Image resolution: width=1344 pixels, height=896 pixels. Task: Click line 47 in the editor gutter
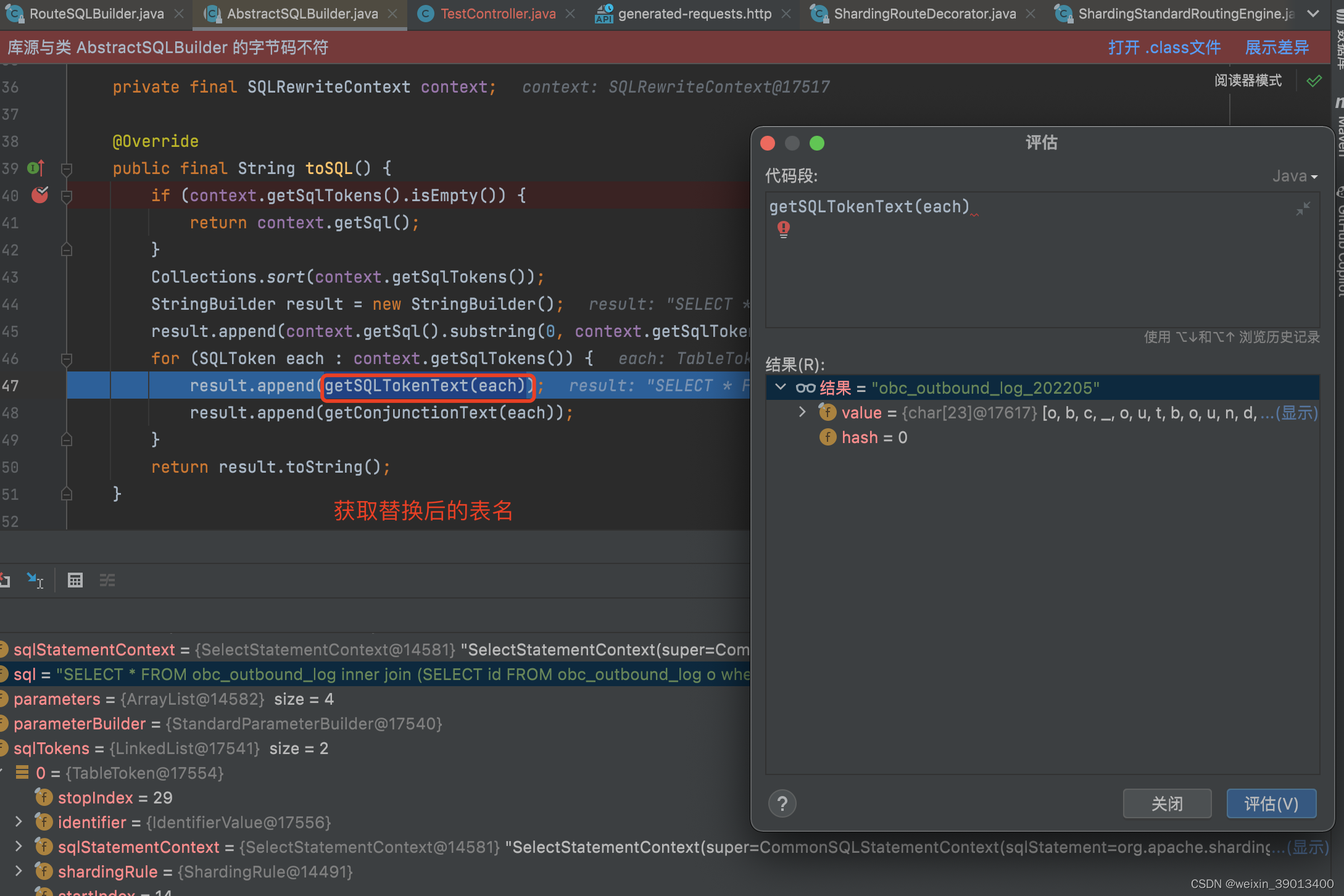tap(10, 386)
